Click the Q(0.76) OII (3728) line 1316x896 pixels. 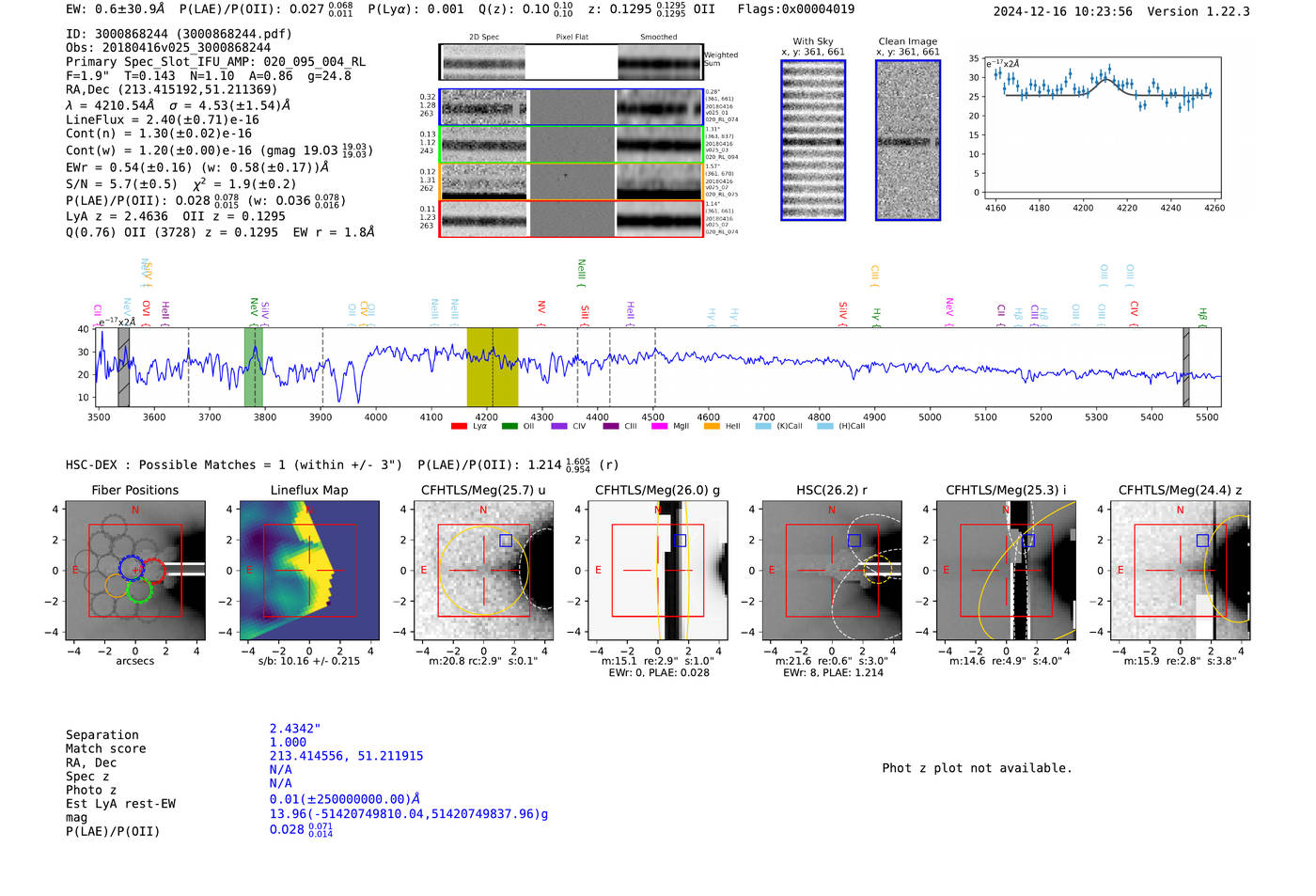click(220, 232)
